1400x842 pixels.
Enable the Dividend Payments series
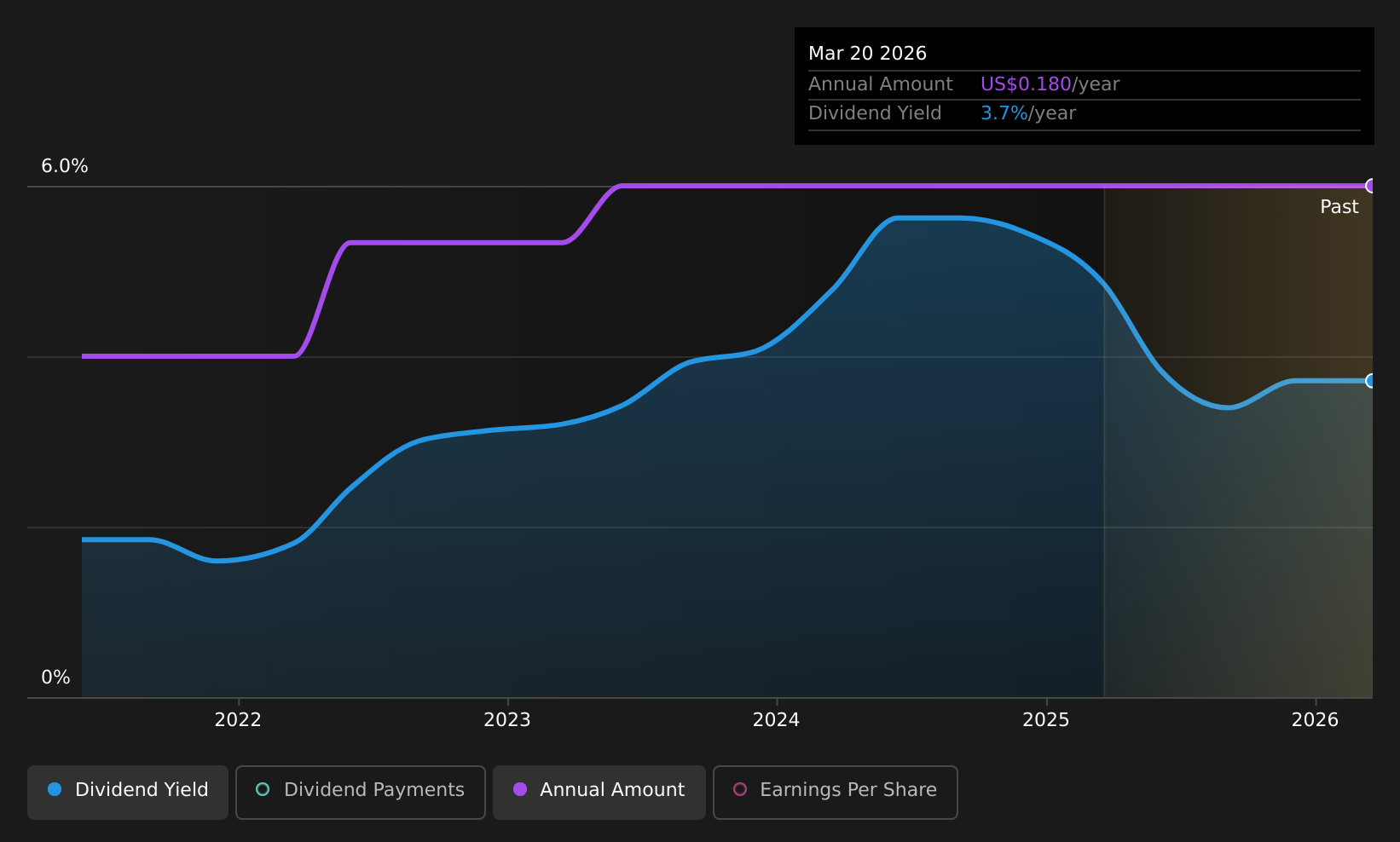coord(361,792)
